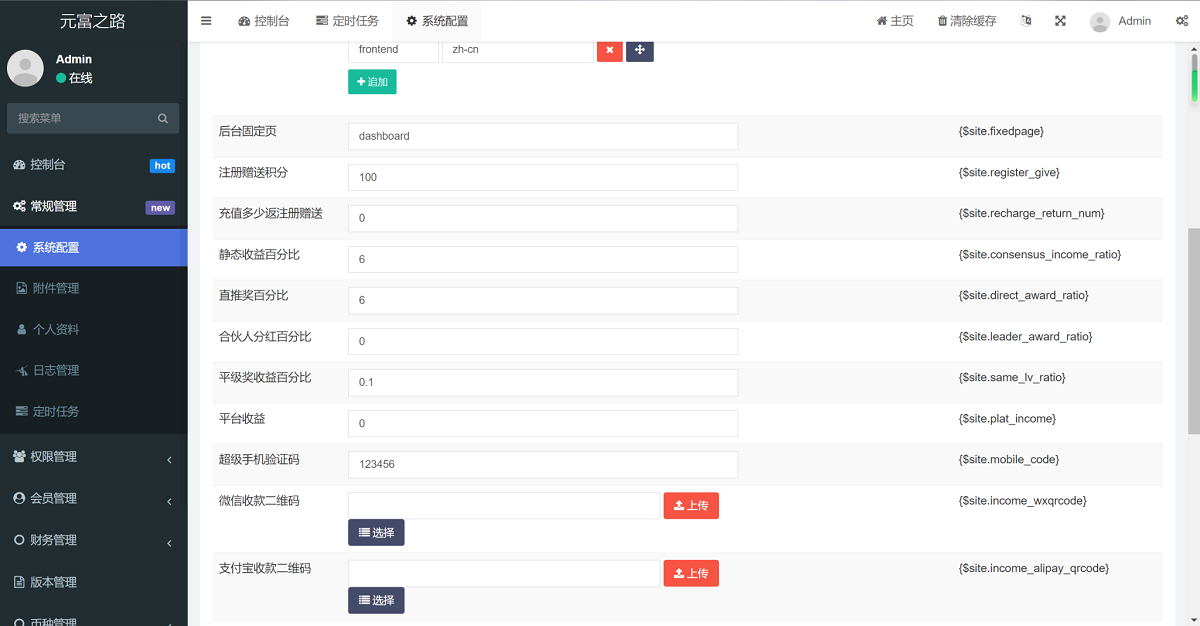Click the 清除缓存 link in header
The height and width of the screenshot is (626, 1200).
click(966, 21)
